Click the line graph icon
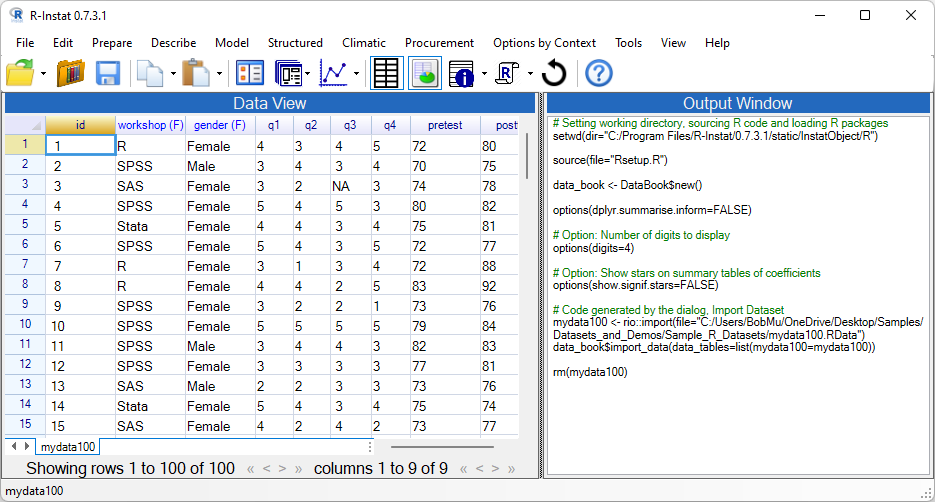 (x=333, y=73)
